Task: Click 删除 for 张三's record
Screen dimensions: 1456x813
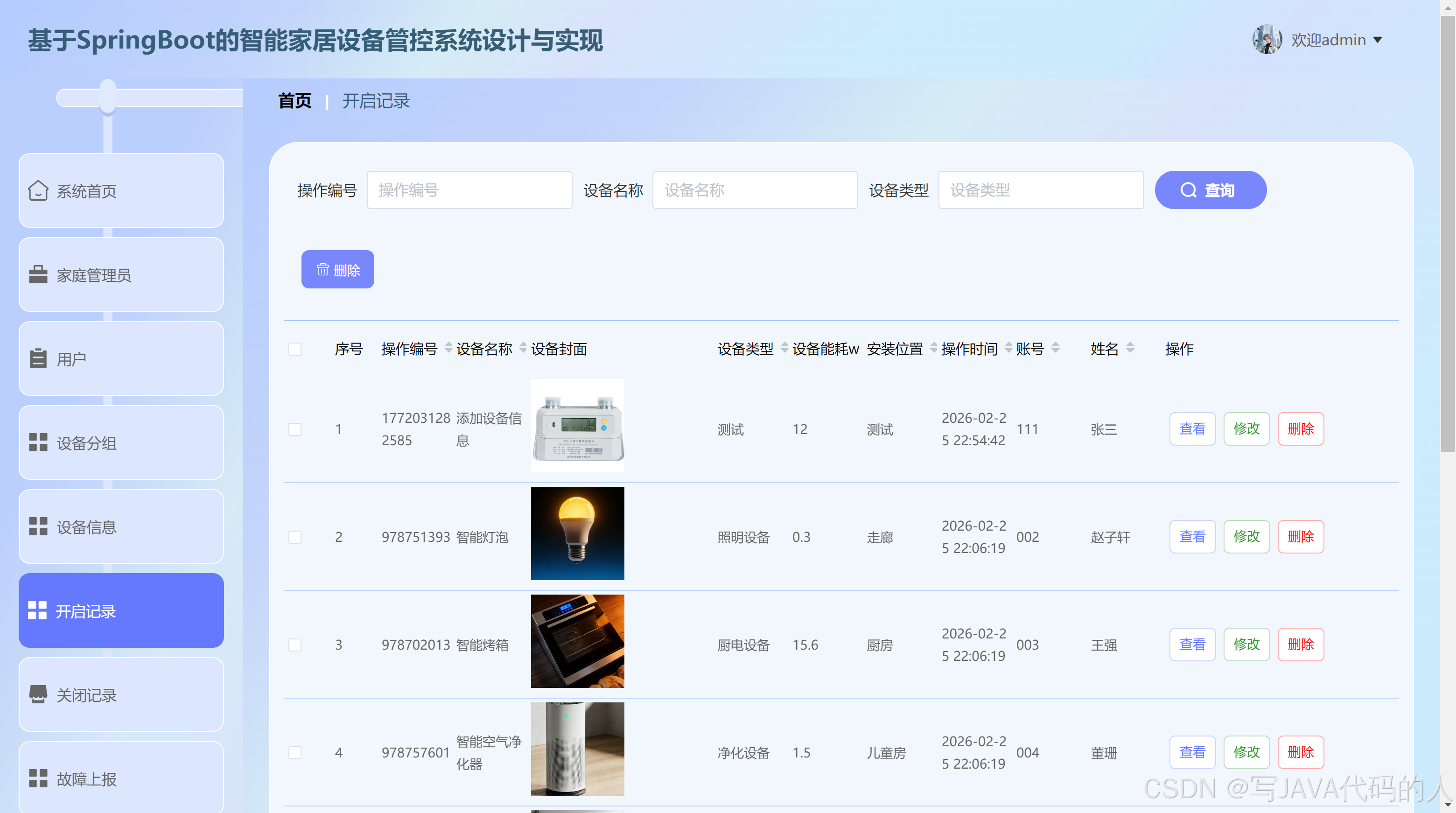Action: 1301,429
